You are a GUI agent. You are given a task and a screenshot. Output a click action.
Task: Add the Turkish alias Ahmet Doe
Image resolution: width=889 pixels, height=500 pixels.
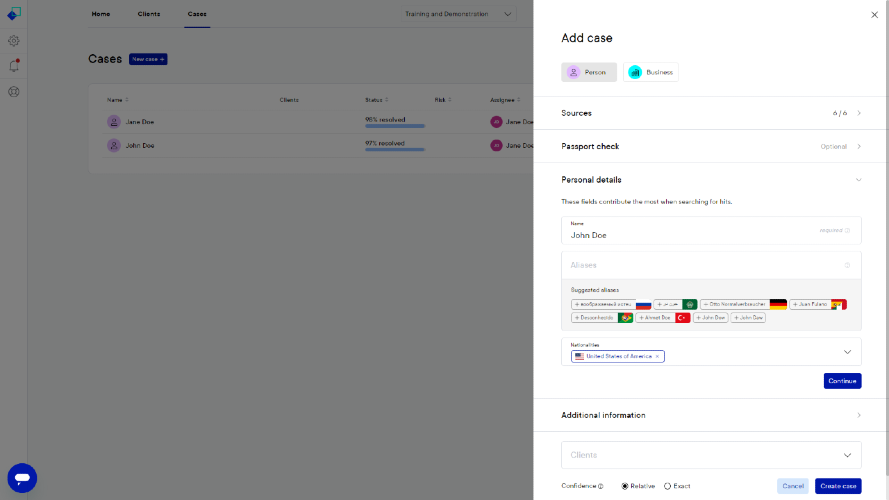click(x=663, y=318)
